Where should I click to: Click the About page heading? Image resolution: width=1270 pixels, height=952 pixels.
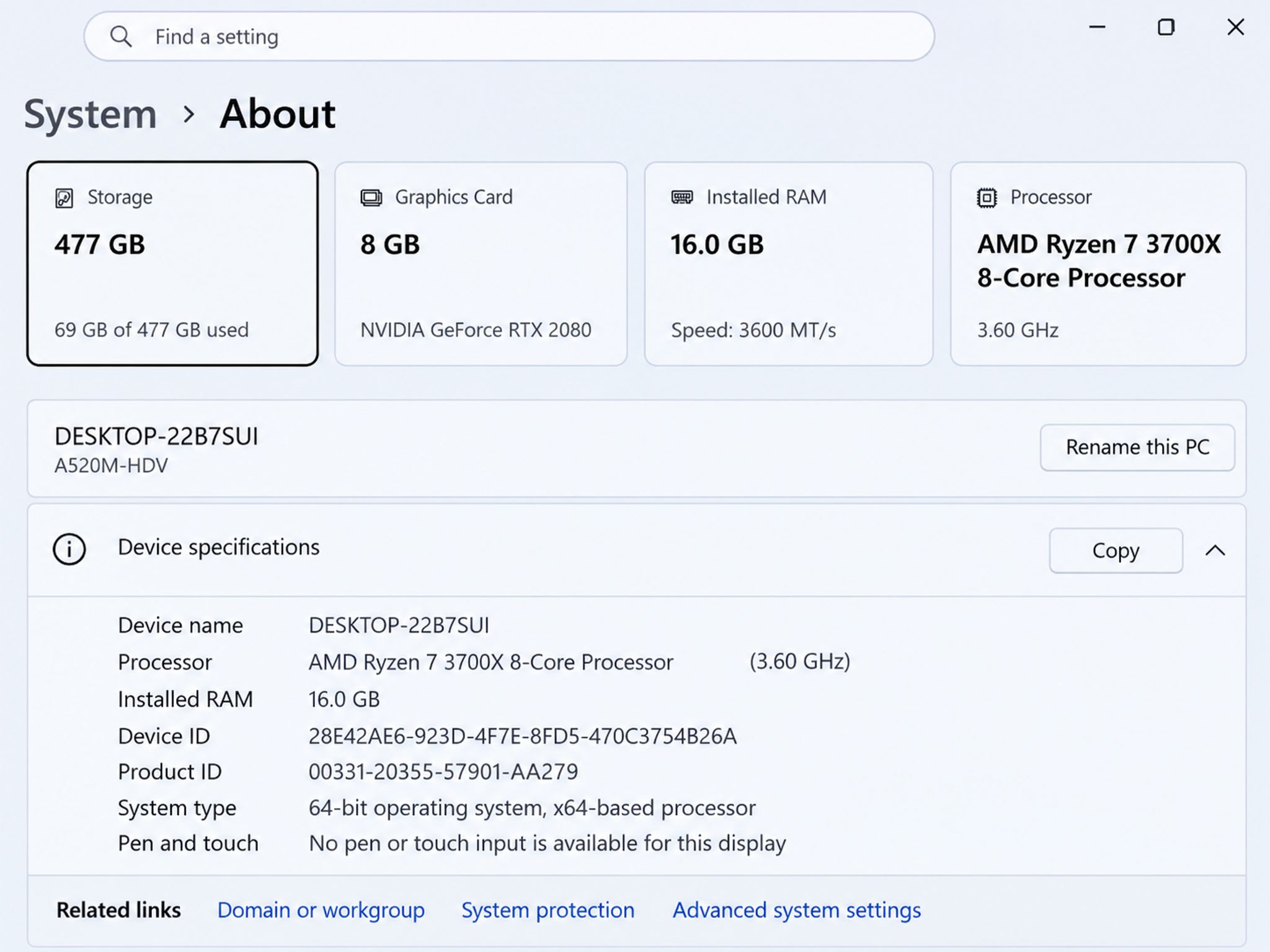[x=277, y=114]
